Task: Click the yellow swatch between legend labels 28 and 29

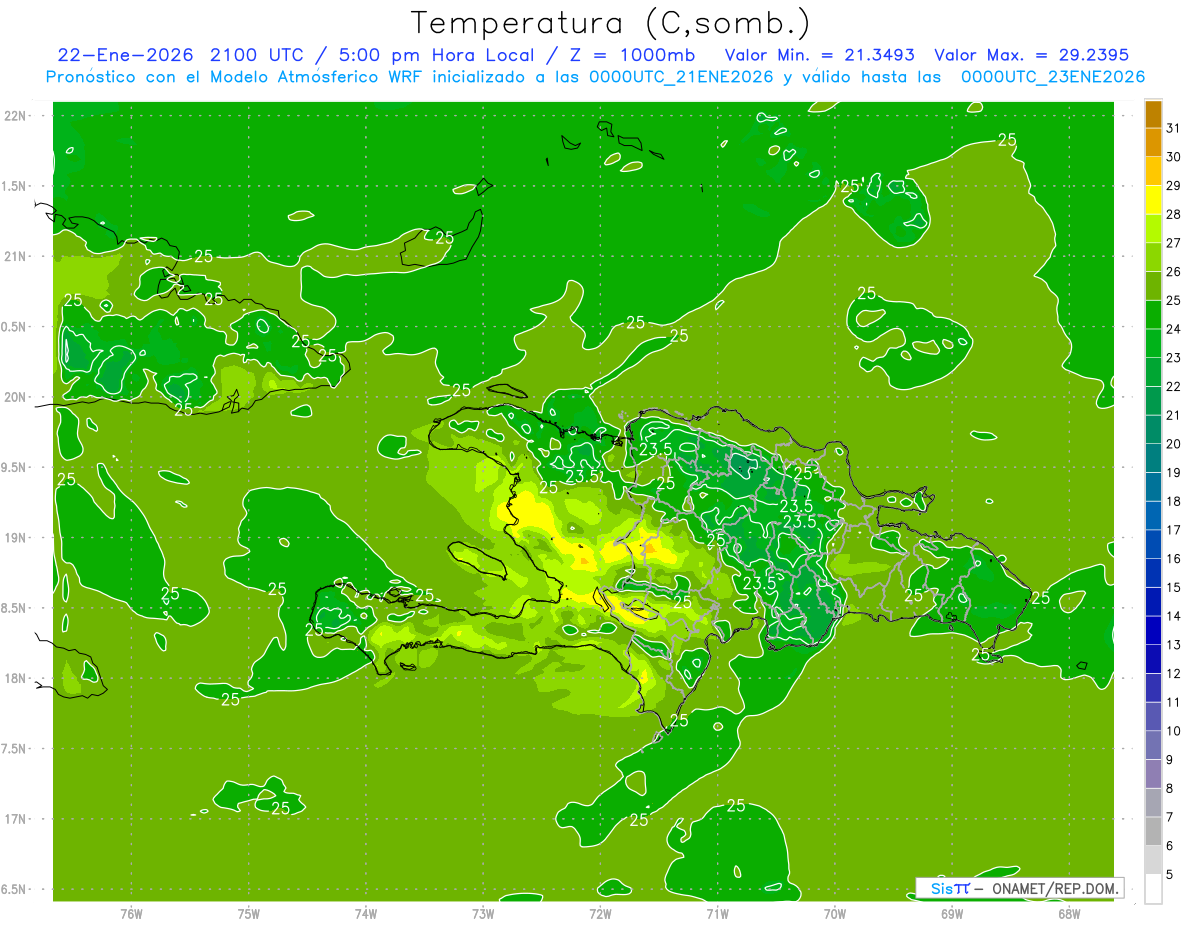Action: click(1153, 200)
